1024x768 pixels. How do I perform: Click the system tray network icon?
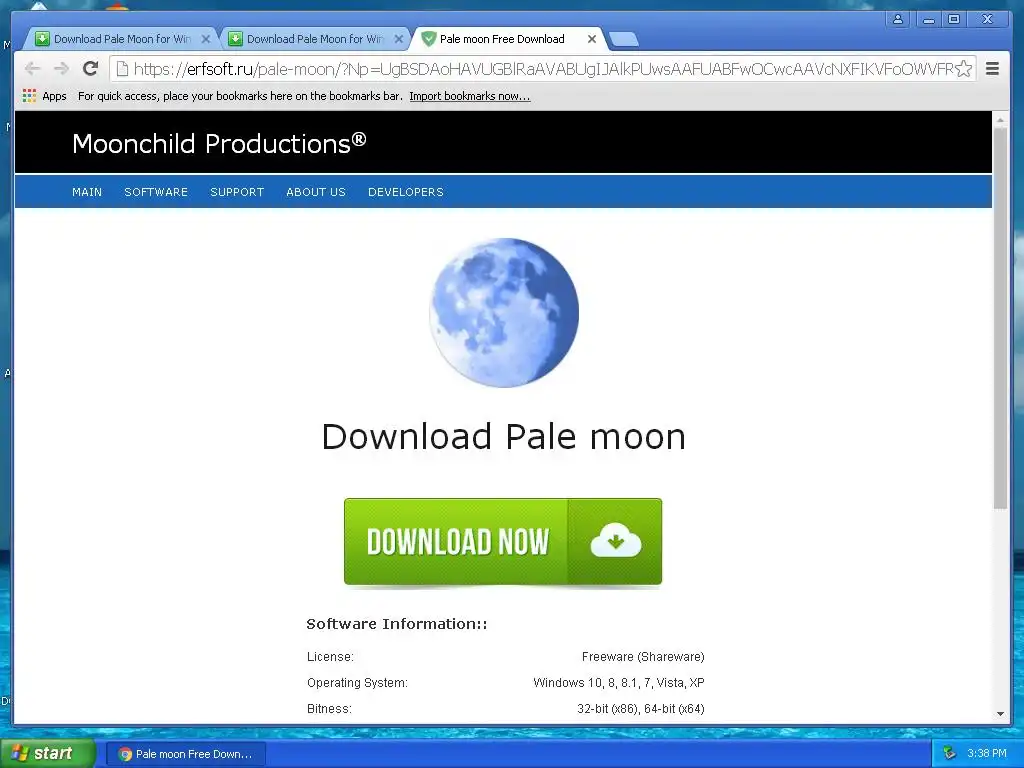[x=950, y=753]
